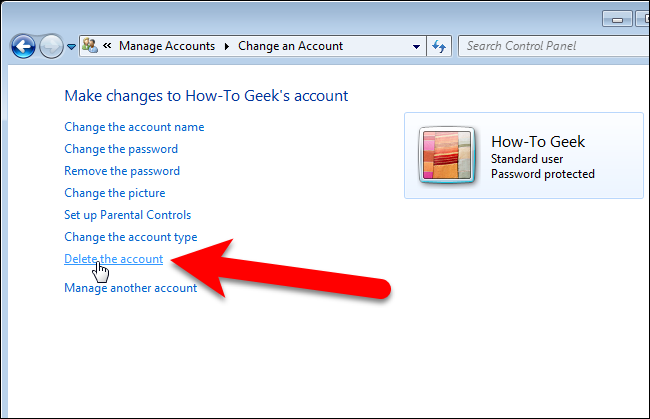Click the Forward navigation button
This screenshot has width=650, height=419.
tap(50, 46)
